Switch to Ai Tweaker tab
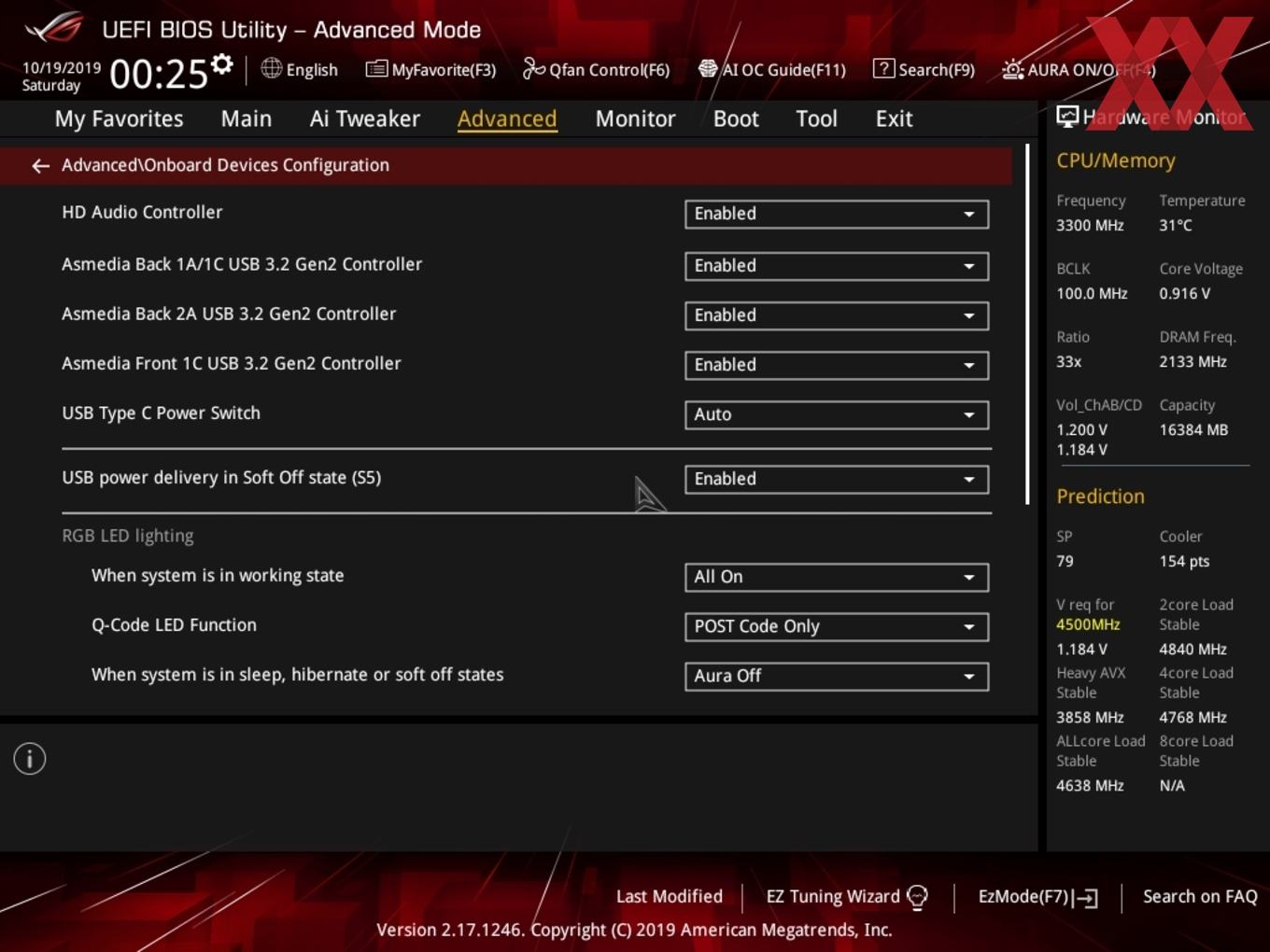The width and height of the screenshot is (1270, 952). pyautogui.click(x=365, y=119)
